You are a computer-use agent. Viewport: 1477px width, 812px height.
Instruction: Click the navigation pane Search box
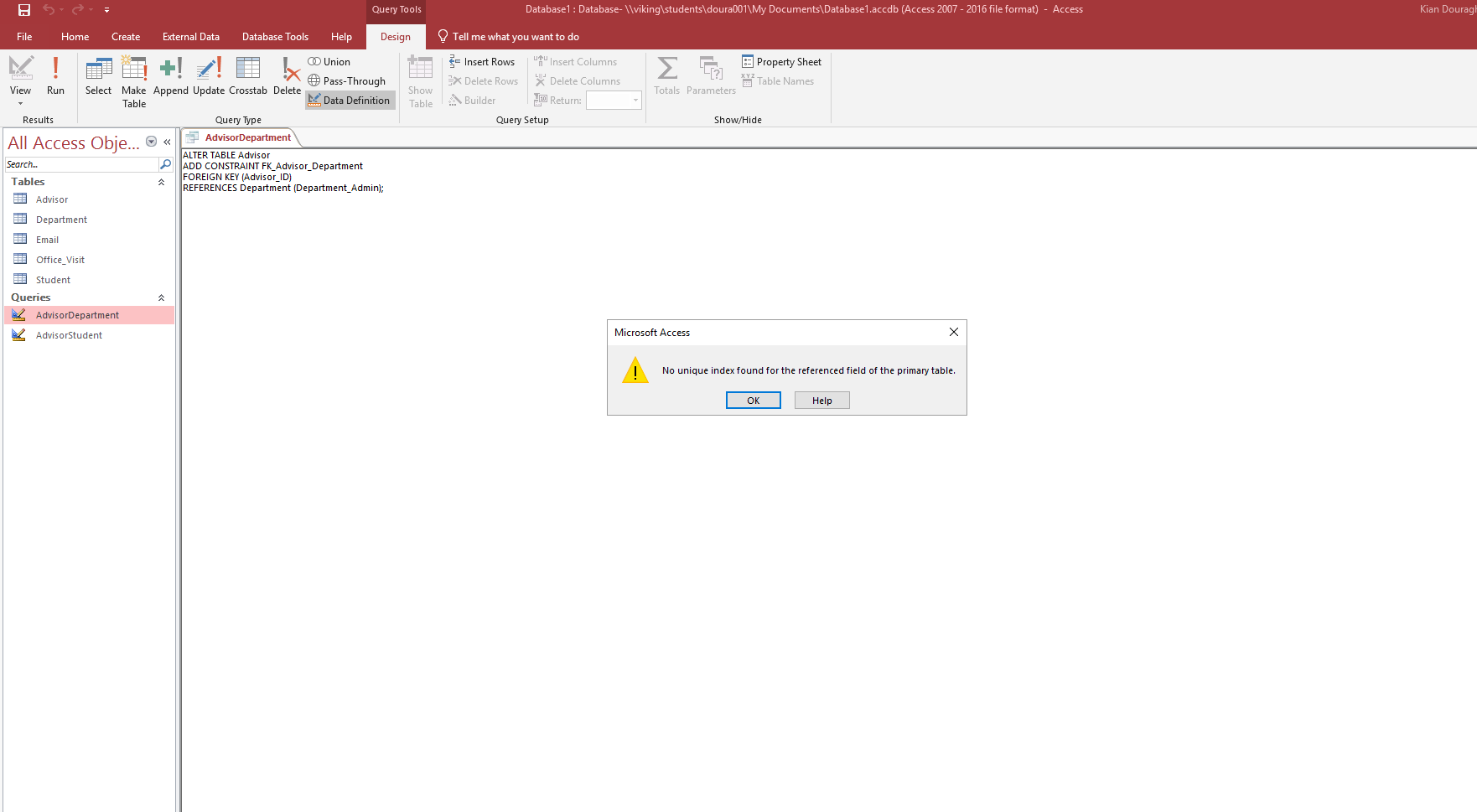point(81,164)
